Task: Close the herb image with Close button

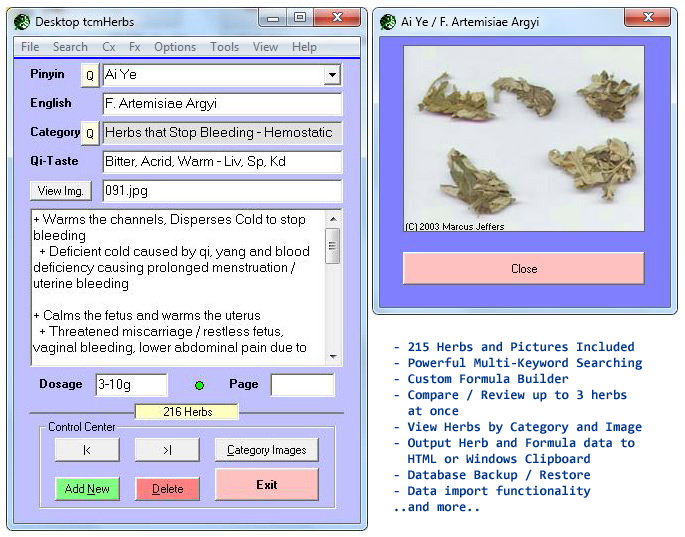Action: pos(523,268)
